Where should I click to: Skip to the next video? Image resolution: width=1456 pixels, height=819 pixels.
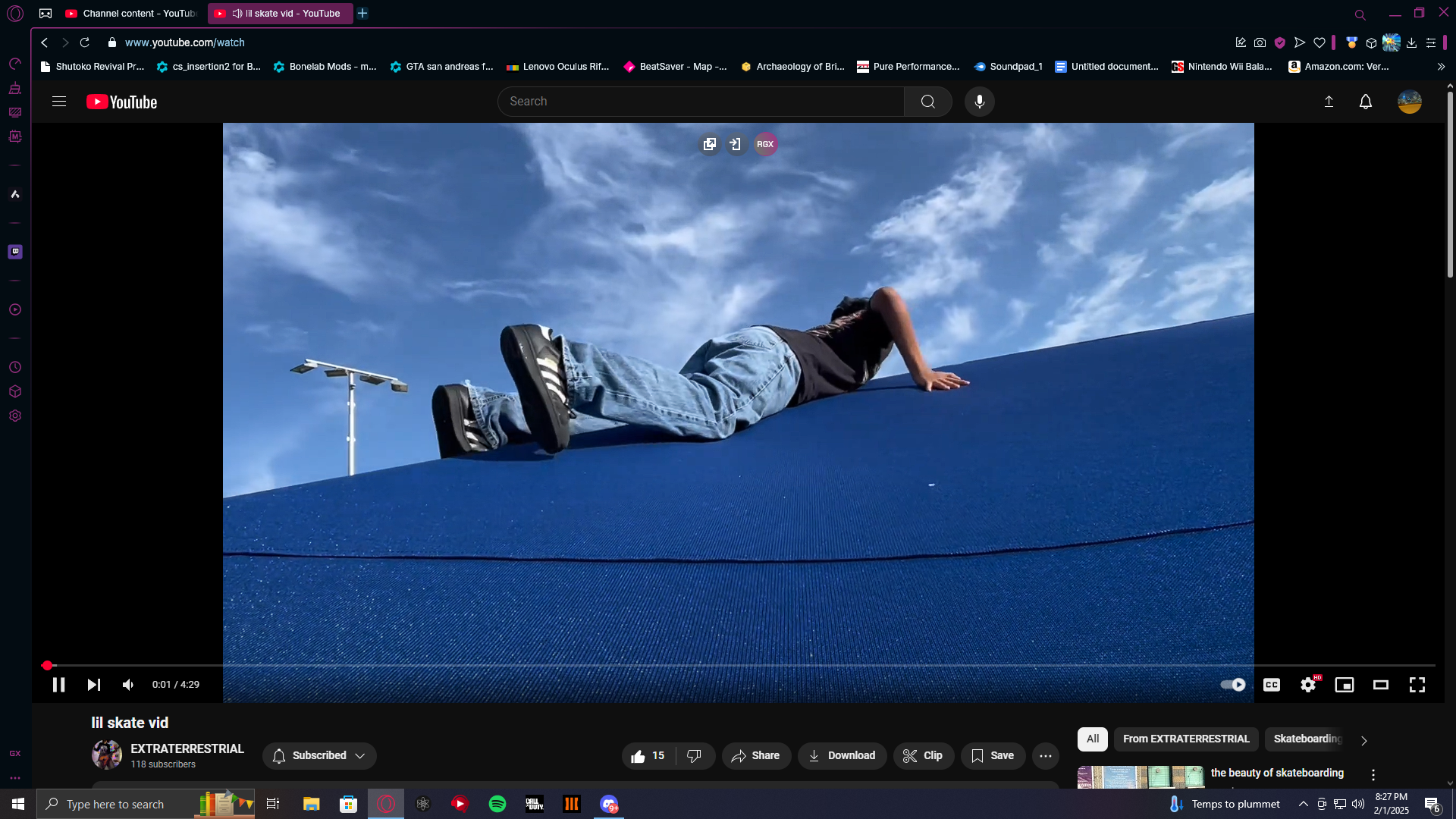93,685
